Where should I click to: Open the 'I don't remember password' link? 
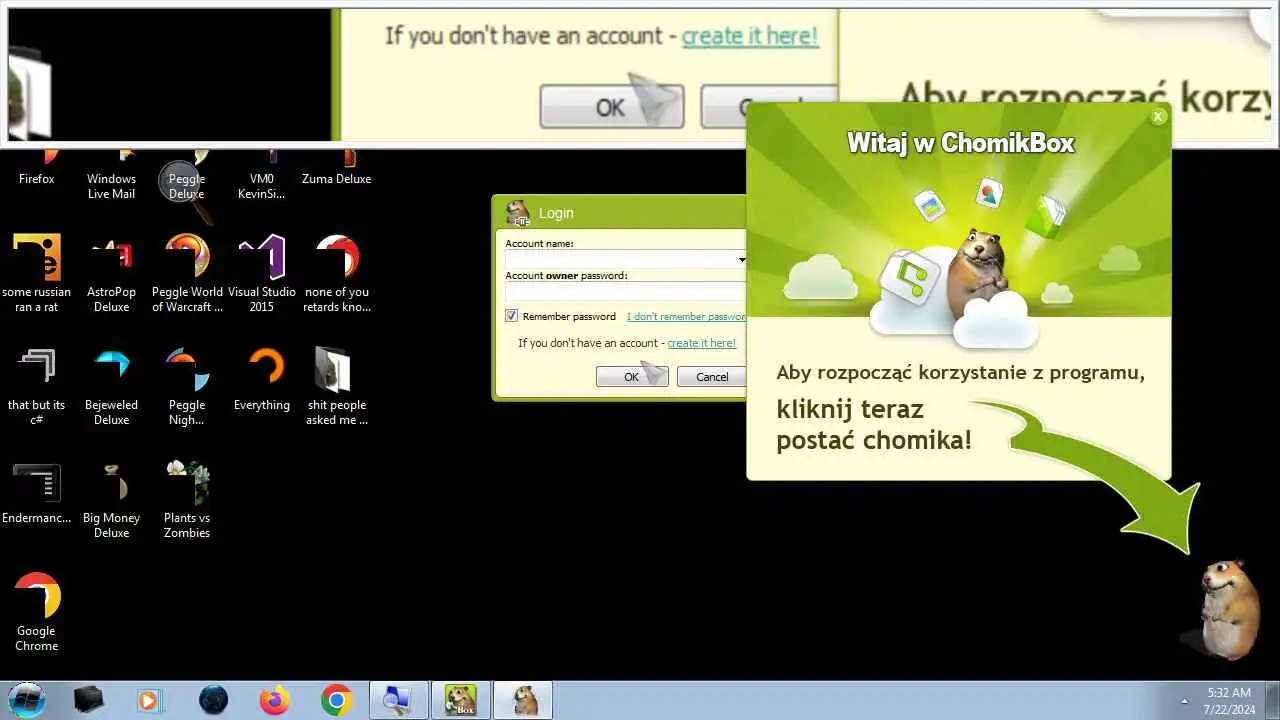coord(686,316)
